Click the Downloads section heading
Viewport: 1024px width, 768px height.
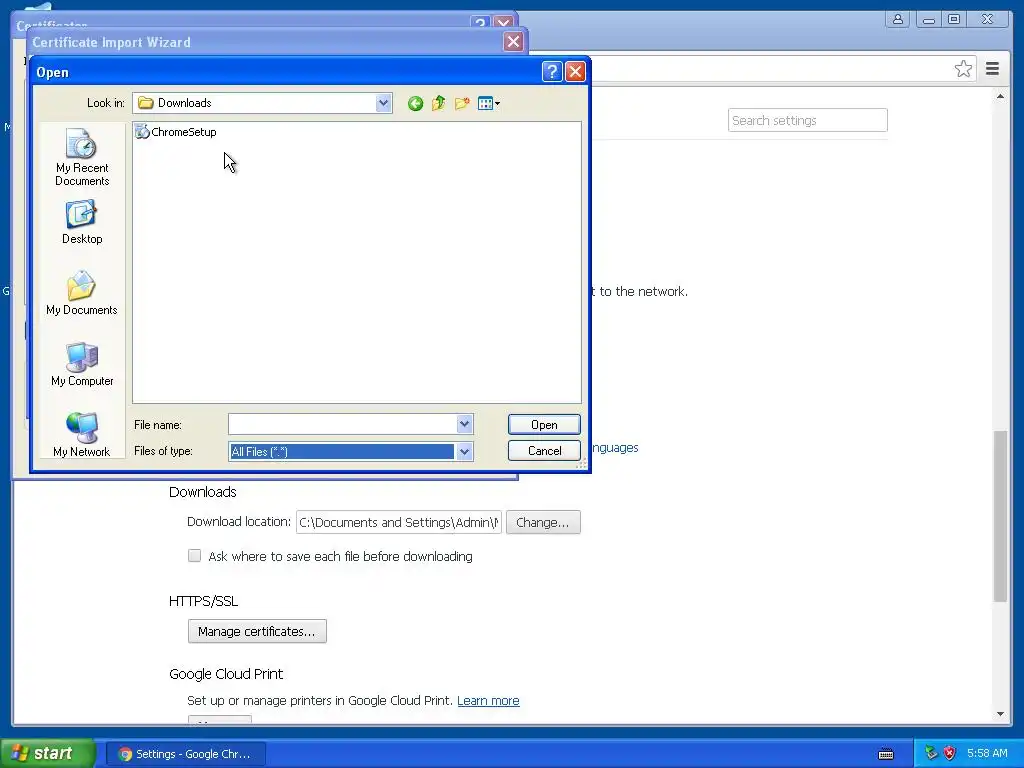point(202,492)
